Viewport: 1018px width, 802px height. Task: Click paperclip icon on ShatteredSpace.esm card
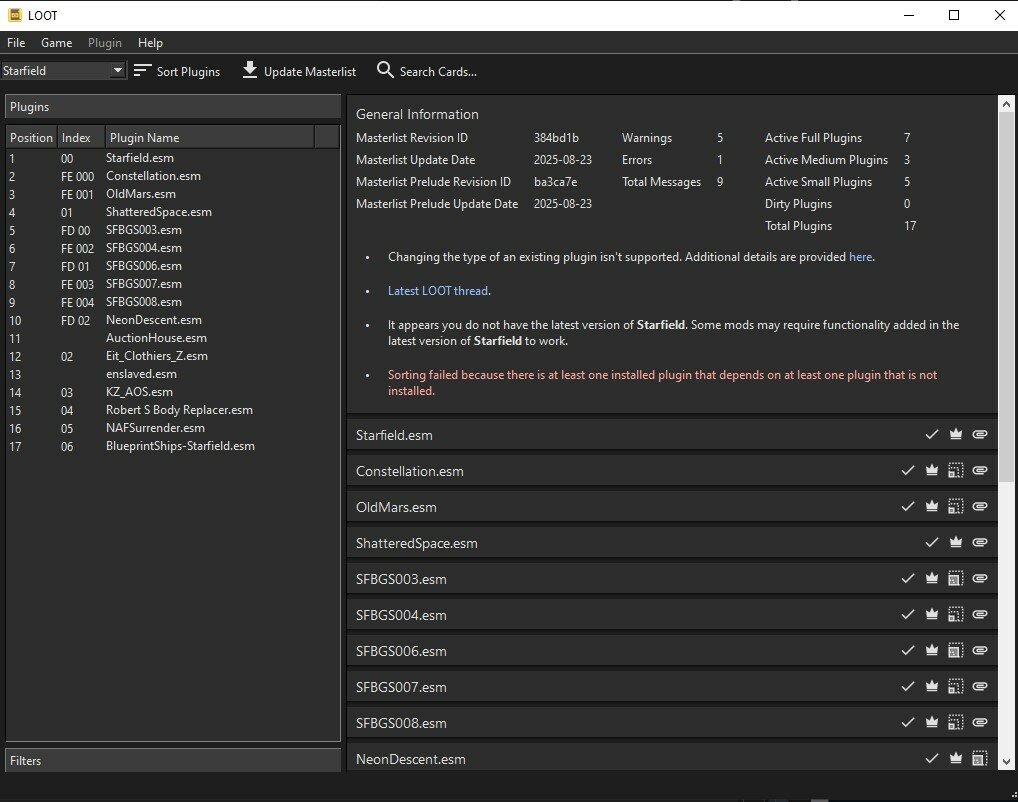(x=980, y=542)
